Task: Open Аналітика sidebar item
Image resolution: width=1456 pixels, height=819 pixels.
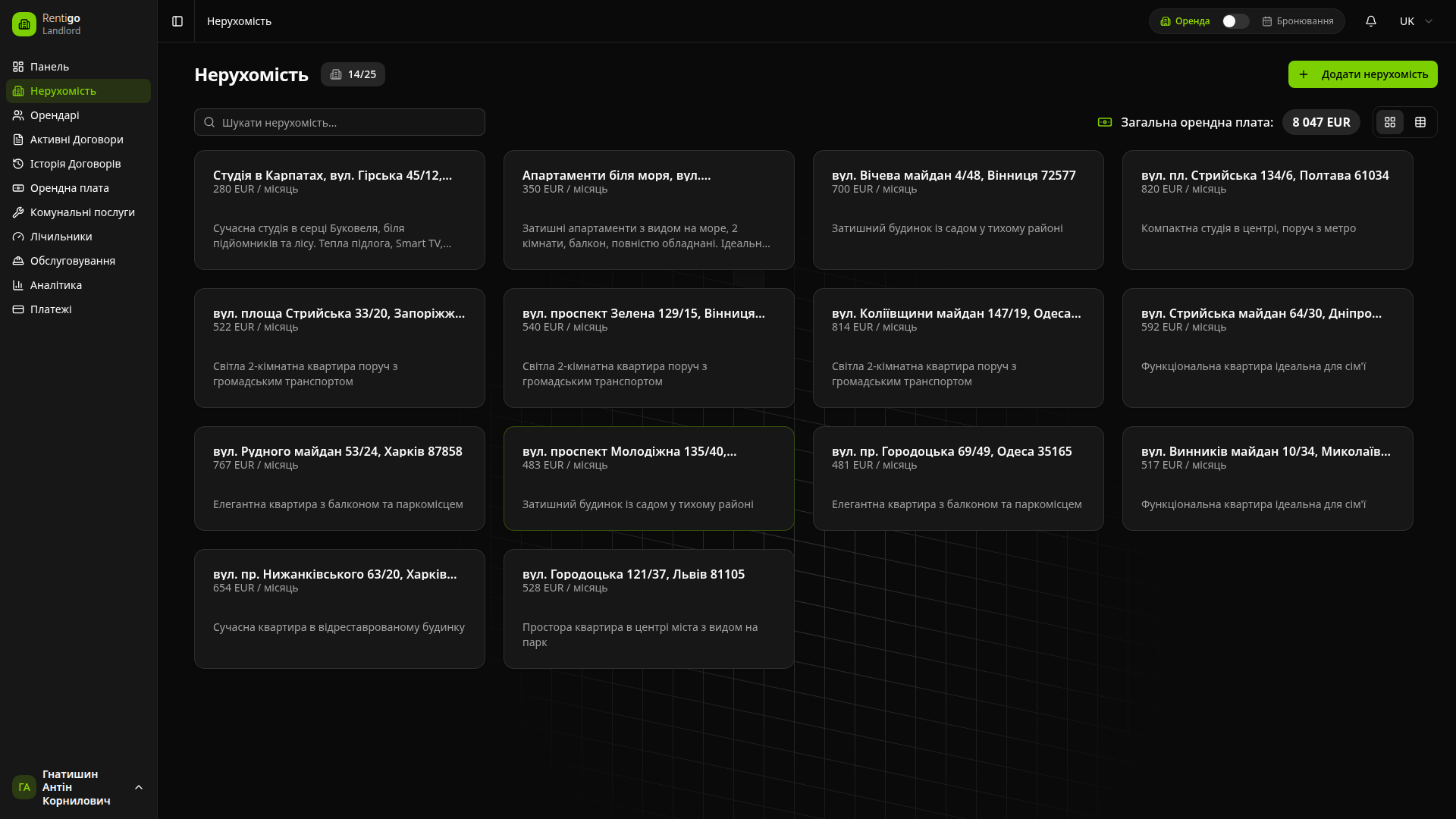Action: pyautogui.click(x=56, y=285)
